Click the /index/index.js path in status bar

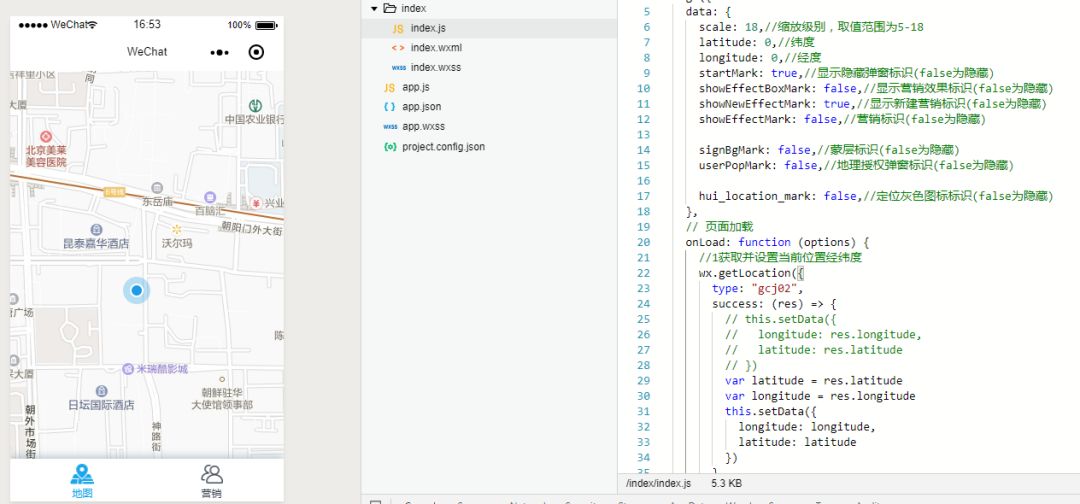[x=658, y=483]
